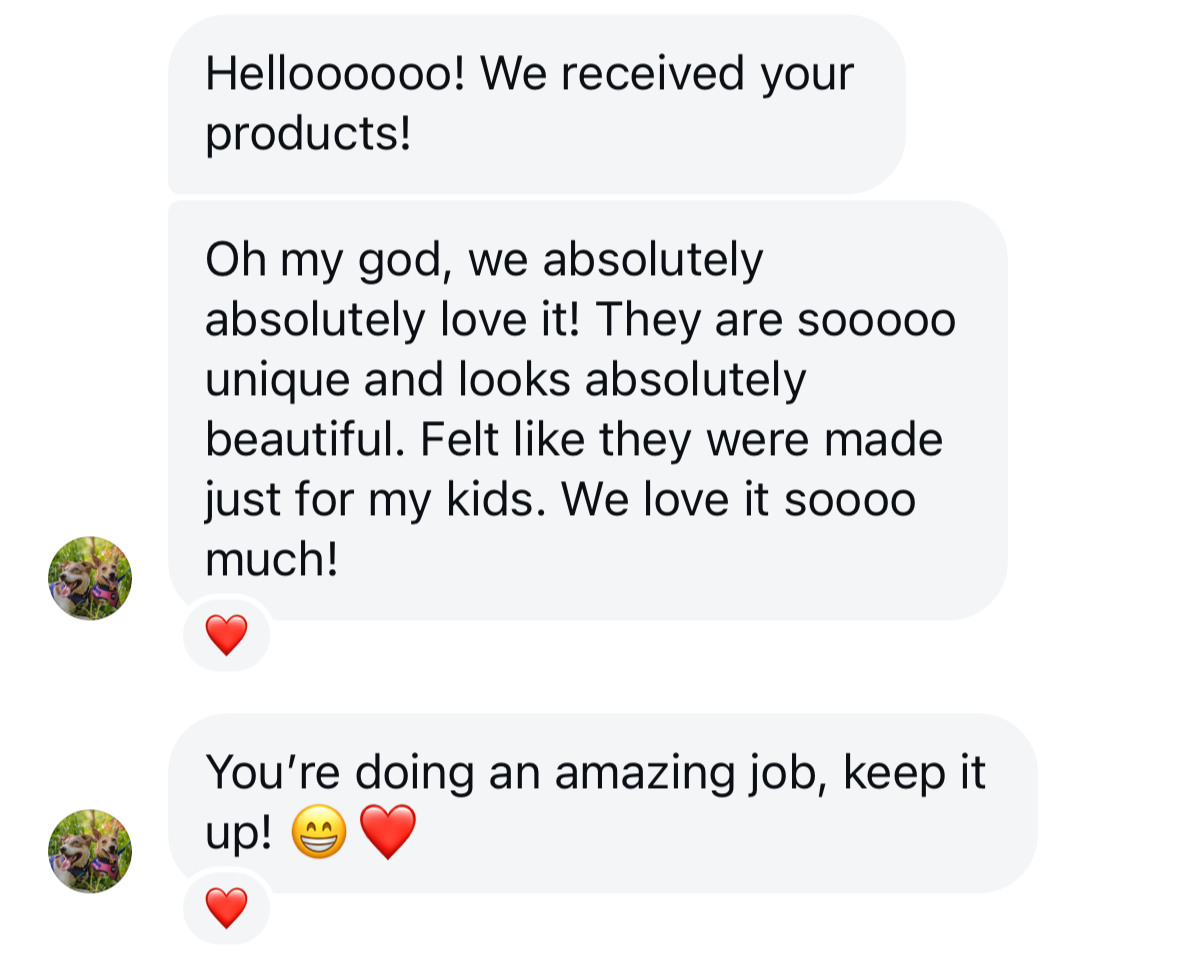Click the heart reaction under the last message
Image resolution: width=1179 pixels, height=954 pixels.
click(226, 907)
